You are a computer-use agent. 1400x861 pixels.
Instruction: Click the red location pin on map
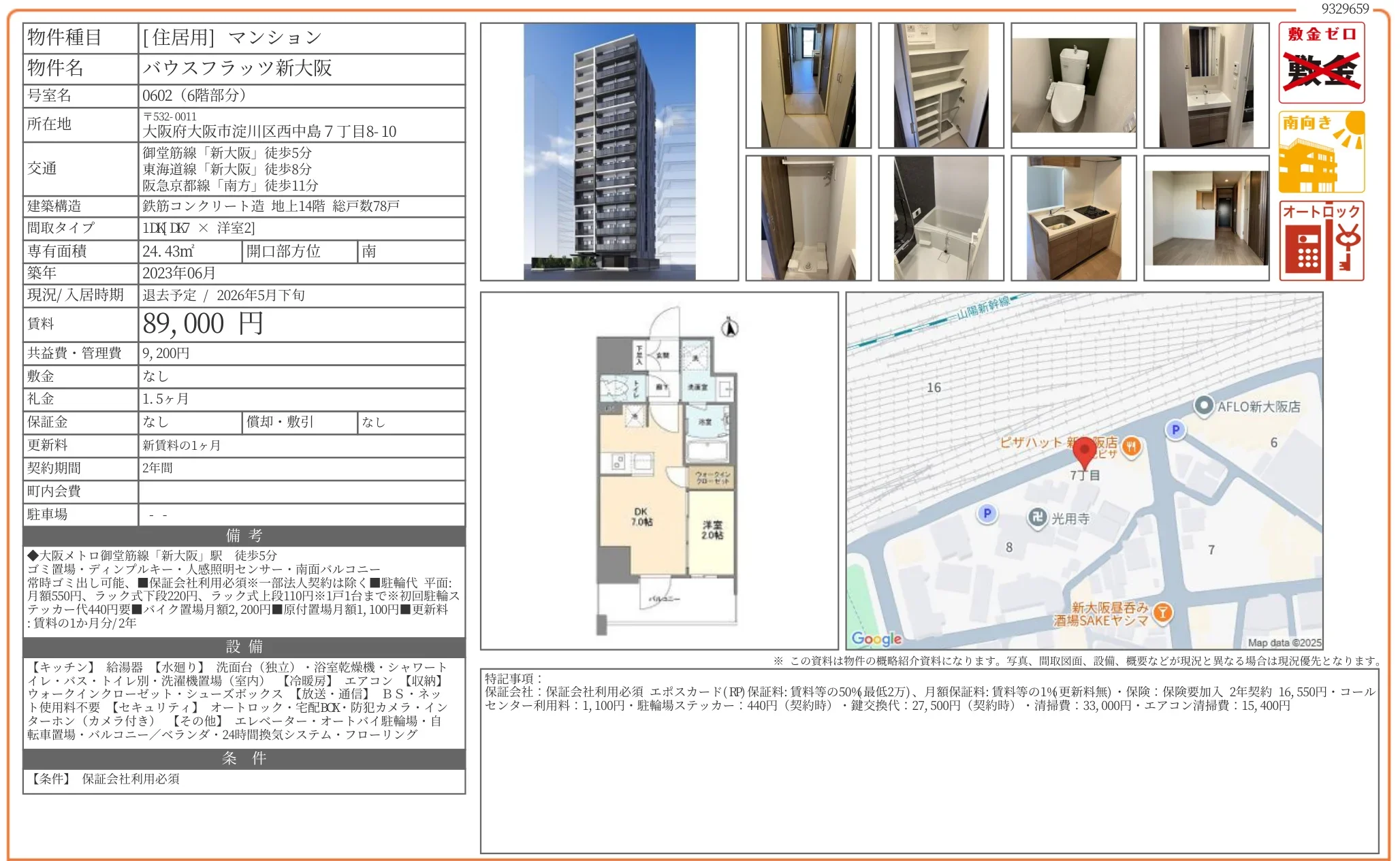(x=1084, y=451)
